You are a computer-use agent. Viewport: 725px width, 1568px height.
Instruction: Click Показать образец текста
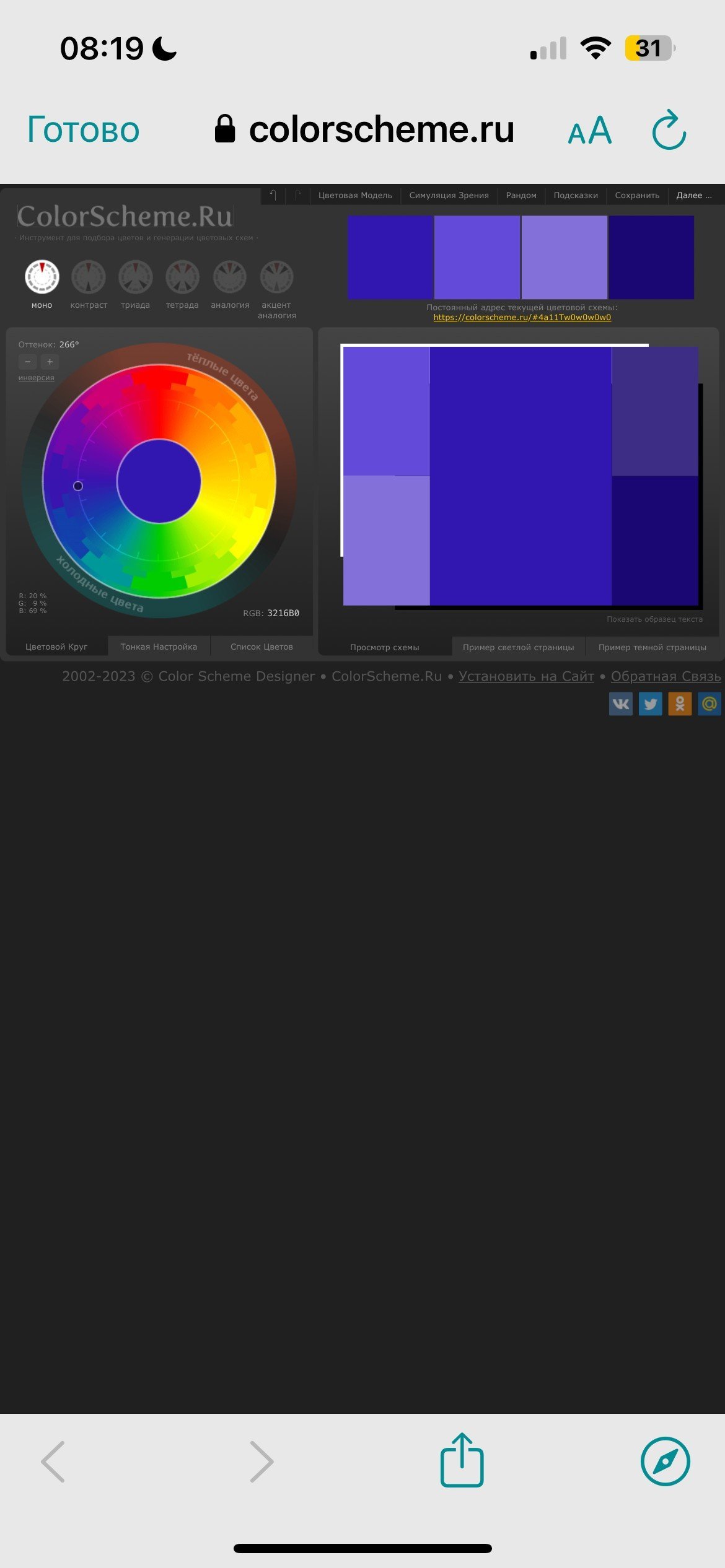[654, 619]
